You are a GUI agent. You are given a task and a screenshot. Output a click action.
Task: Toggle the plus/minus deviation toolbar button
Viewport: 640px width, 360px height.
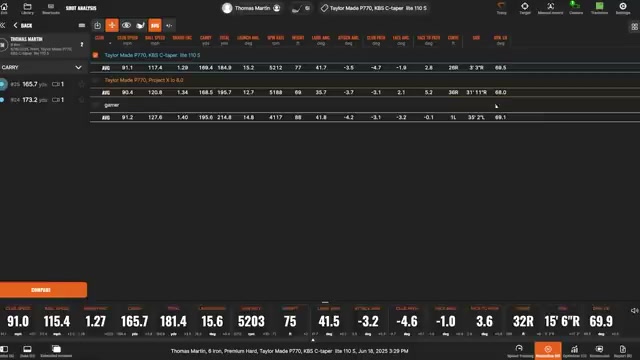coord(169,25)
